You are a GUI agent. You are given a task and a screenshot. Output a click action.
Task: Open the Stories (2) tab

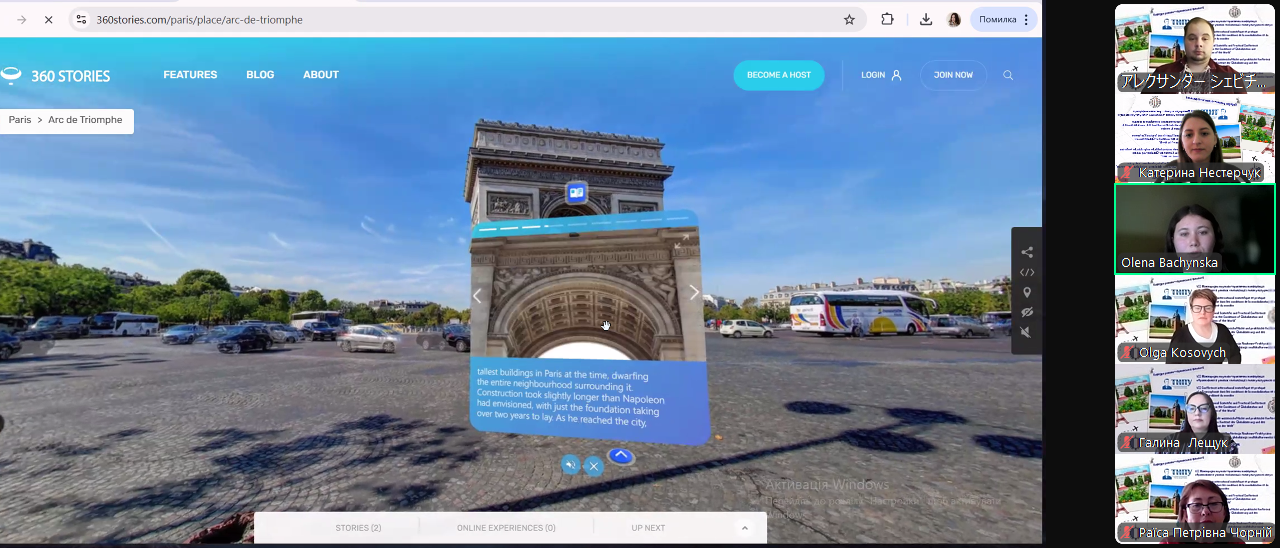point(358,528)
